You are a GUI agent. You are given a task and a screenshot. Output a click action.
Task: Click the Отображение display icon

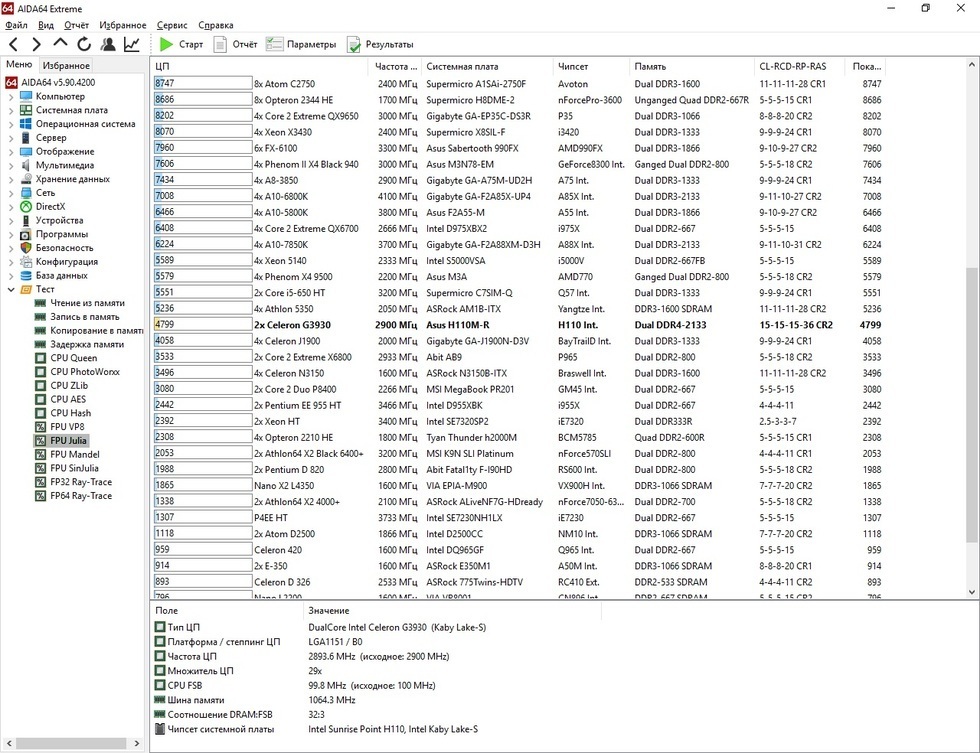click(26, 151)
